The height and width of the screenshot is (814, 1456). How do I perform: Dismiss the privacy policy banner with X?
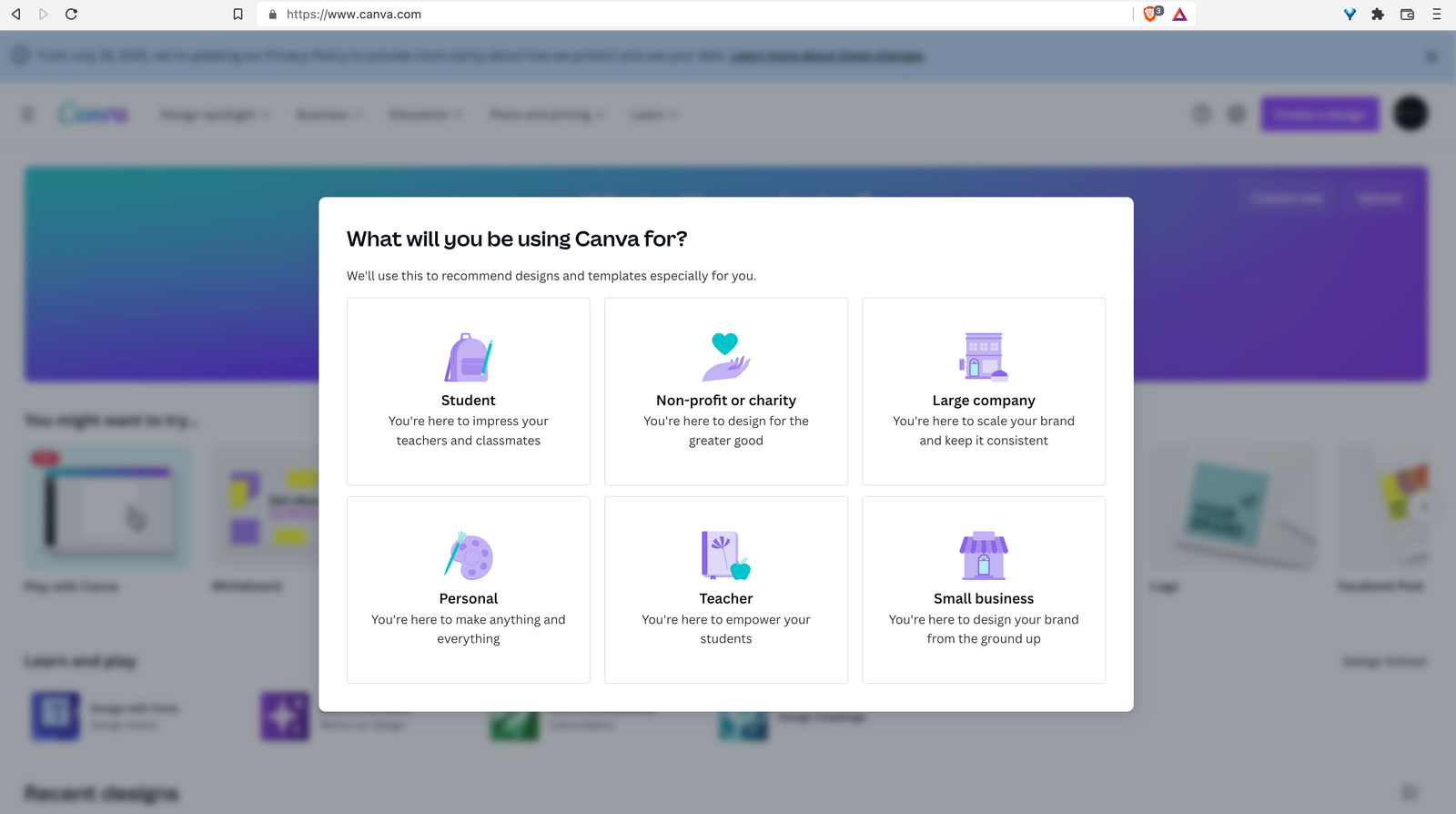pyautogui.click(x=1431, y=56)
